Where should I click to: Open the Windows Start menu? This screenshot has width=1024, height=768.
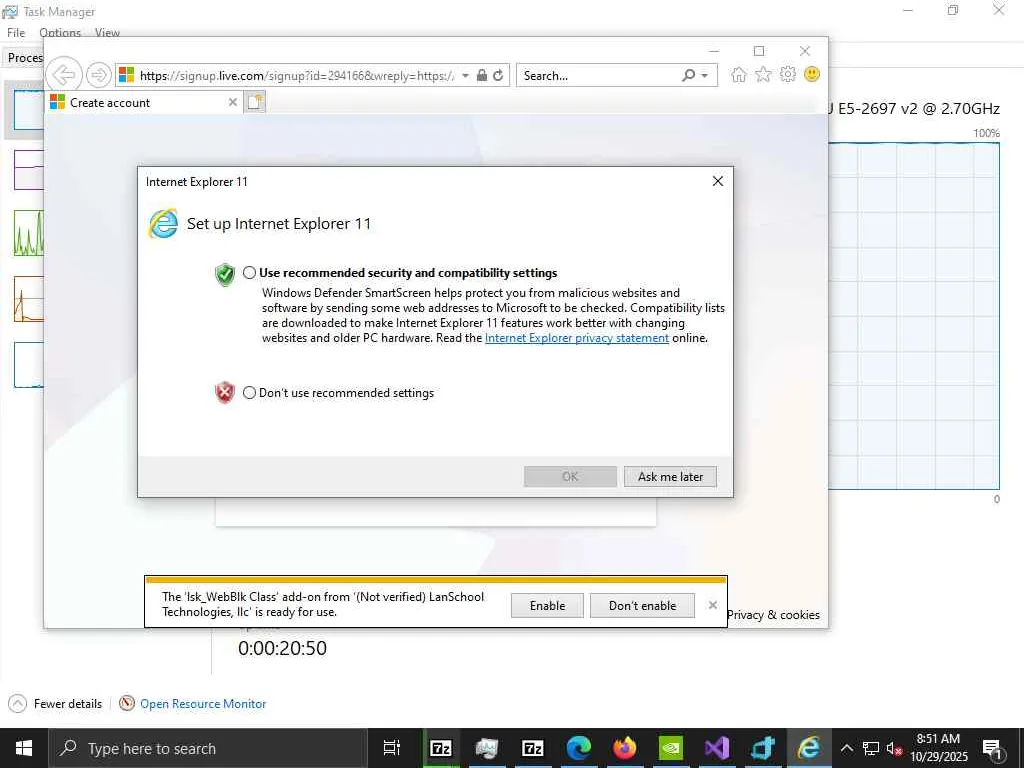click(24, 748)
